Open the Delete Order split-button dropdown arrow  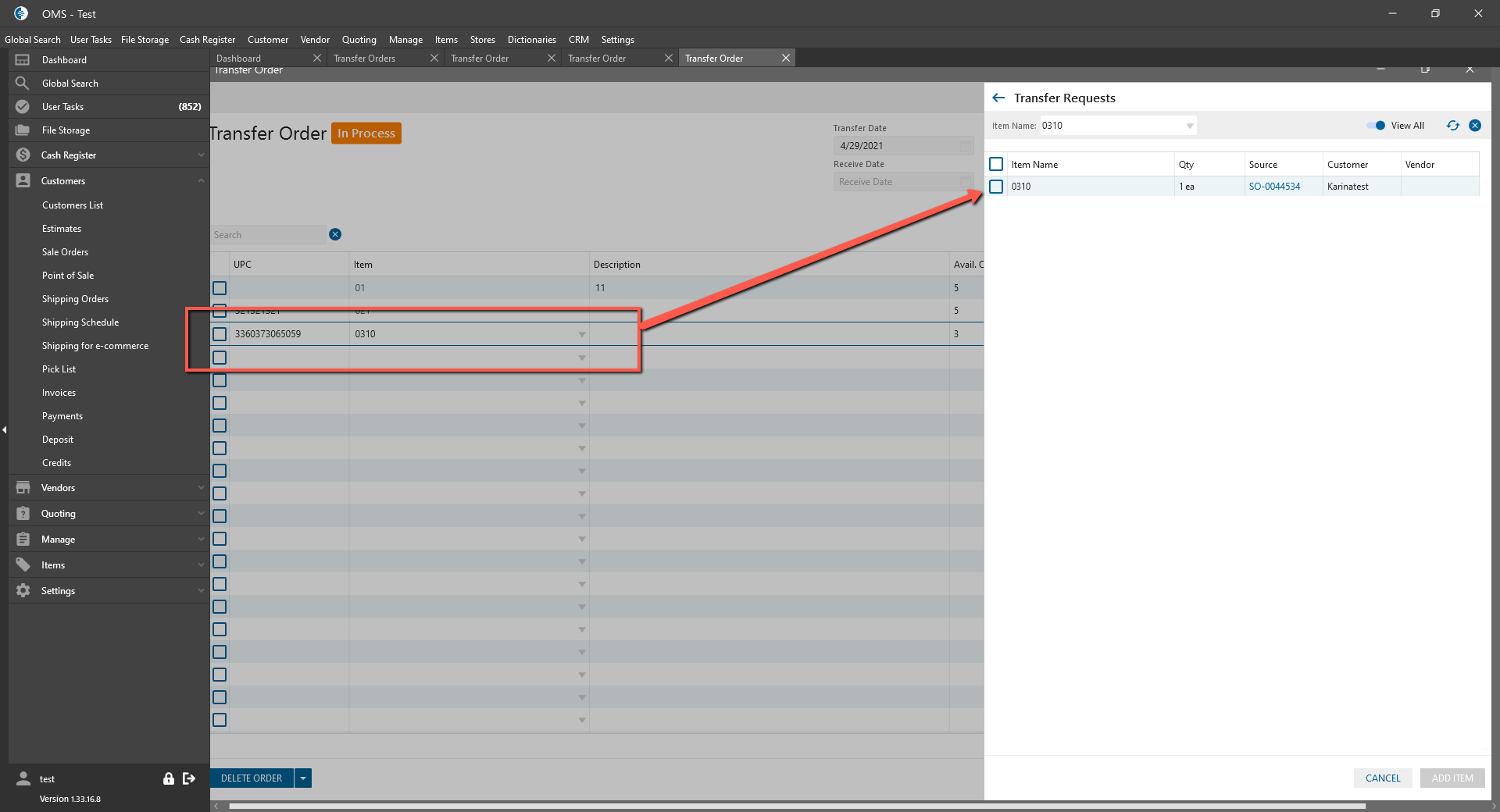click(x=303, y=778)
